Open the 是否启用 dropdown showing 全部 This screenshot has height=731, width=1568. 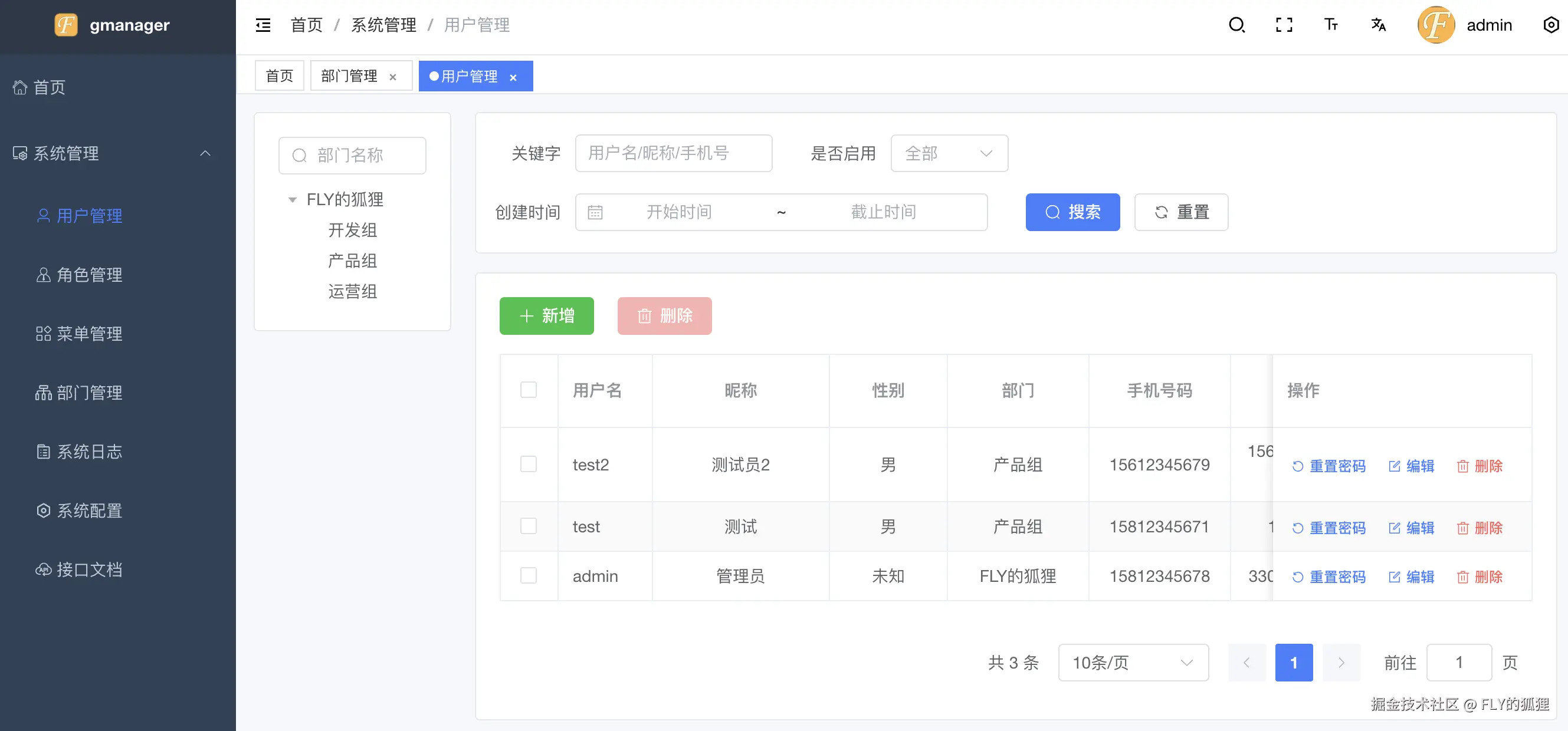[949, 153]
